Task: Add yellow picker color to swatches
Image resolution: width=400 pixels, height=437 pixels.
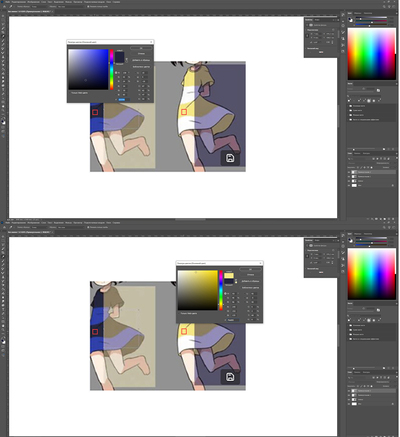Action: click(250, 281)
